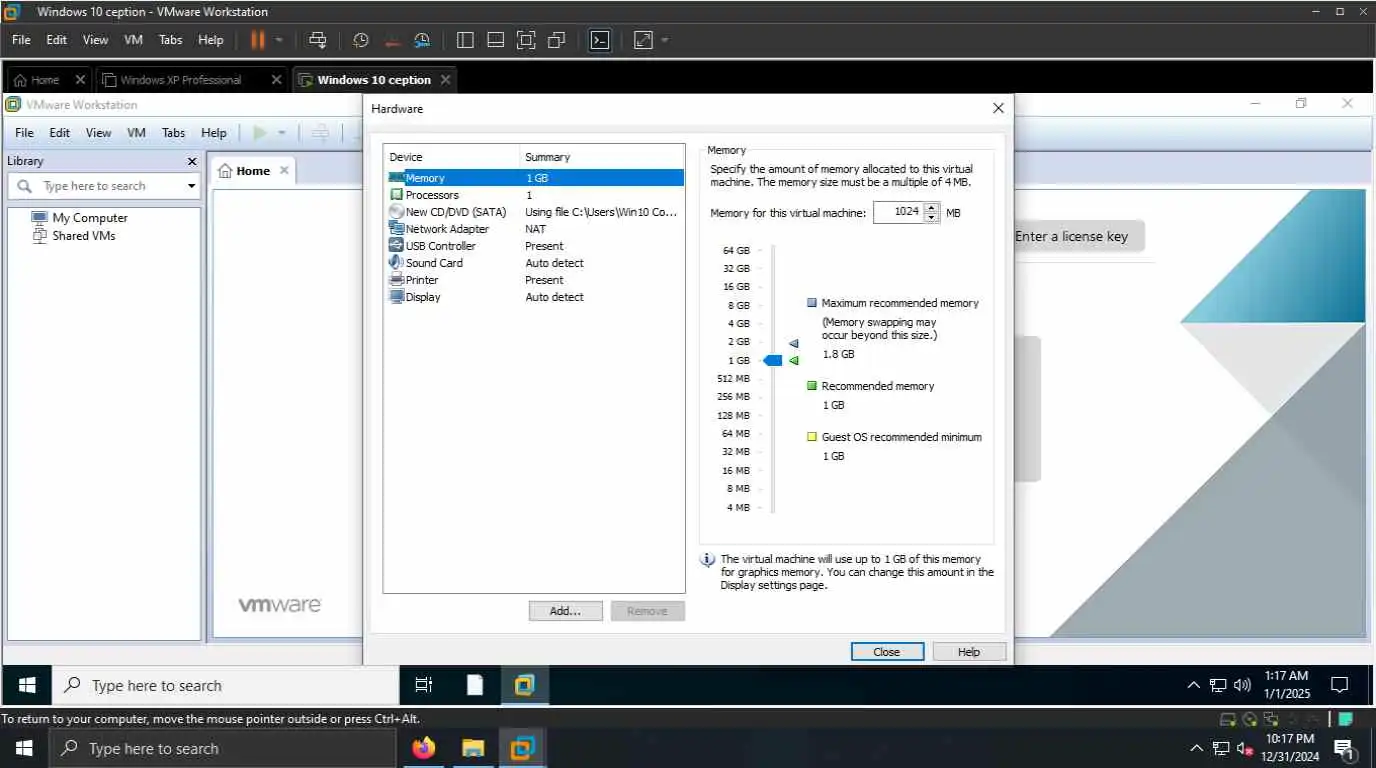Open power dropdown beside the guest window's play icon
Image resolution: width=1376 pixels, height=768 pixels.
(x=282, y=132)
